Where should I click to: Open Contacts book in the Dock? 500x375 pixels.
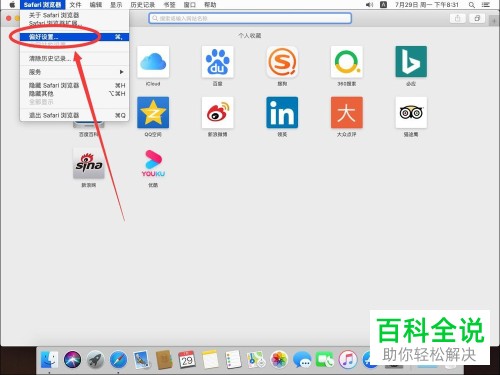164,360
